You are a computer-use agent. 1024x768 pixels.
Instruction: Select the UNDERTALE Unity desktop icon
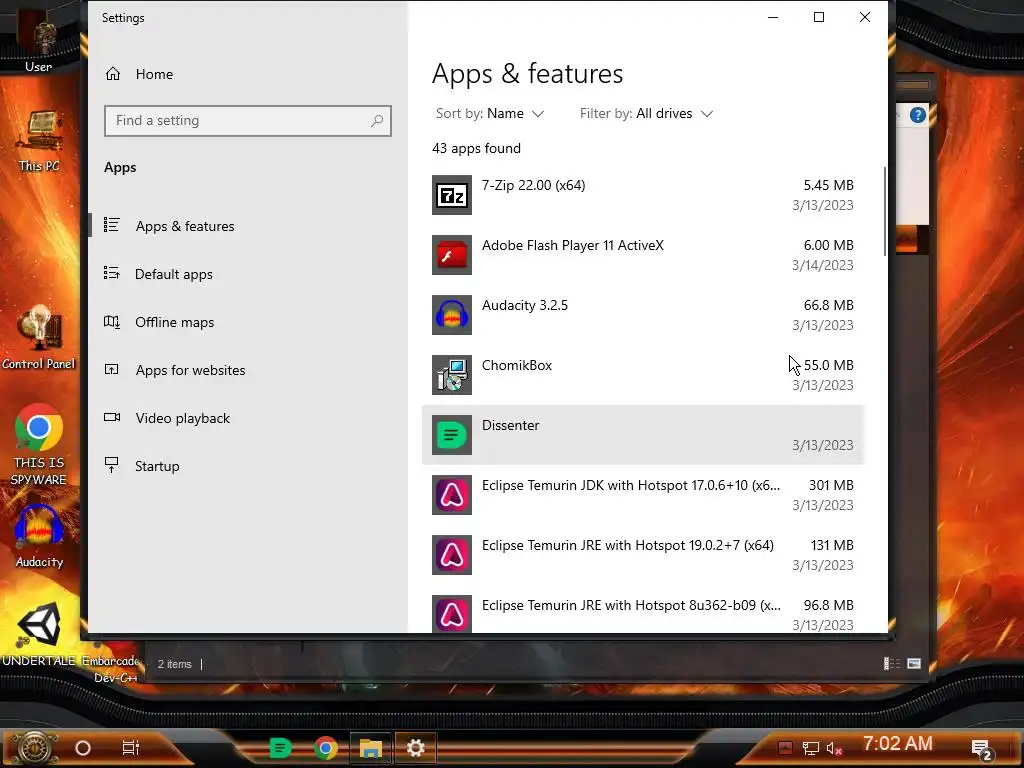pyautogui.click(x=39, y=634)
